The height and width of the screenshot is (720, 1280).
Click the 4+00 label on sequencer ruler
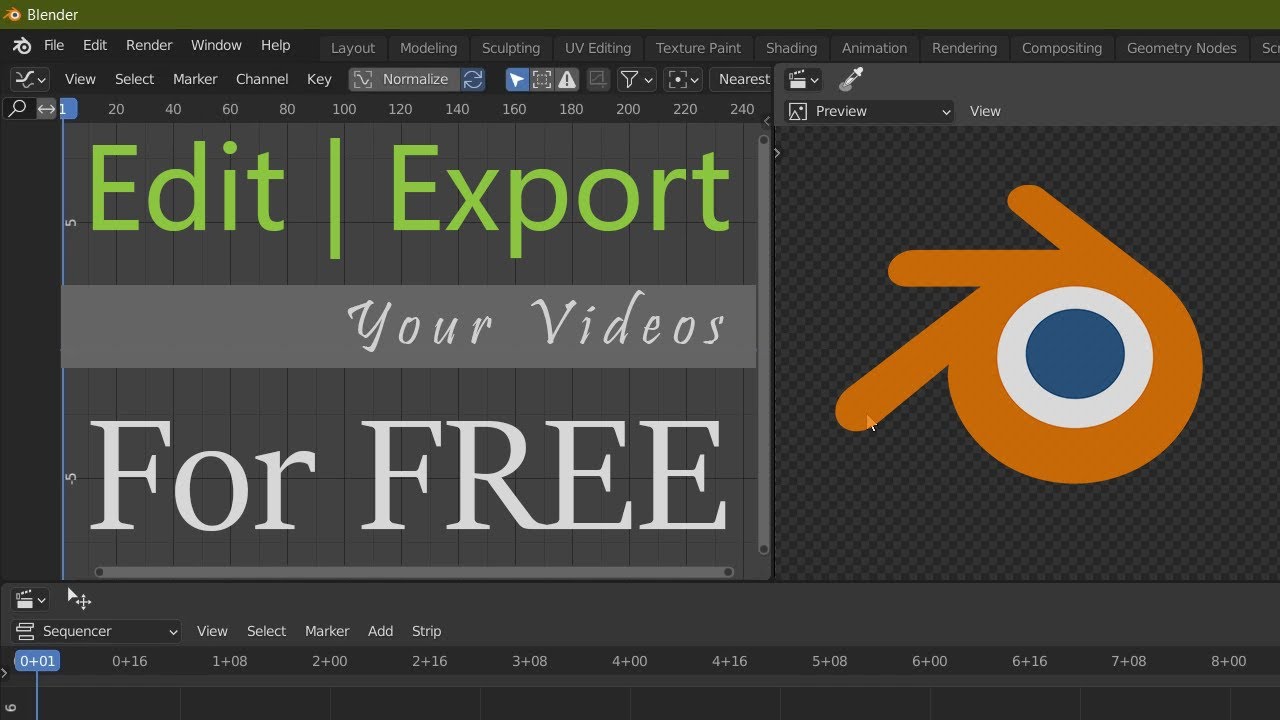point(629,661)
